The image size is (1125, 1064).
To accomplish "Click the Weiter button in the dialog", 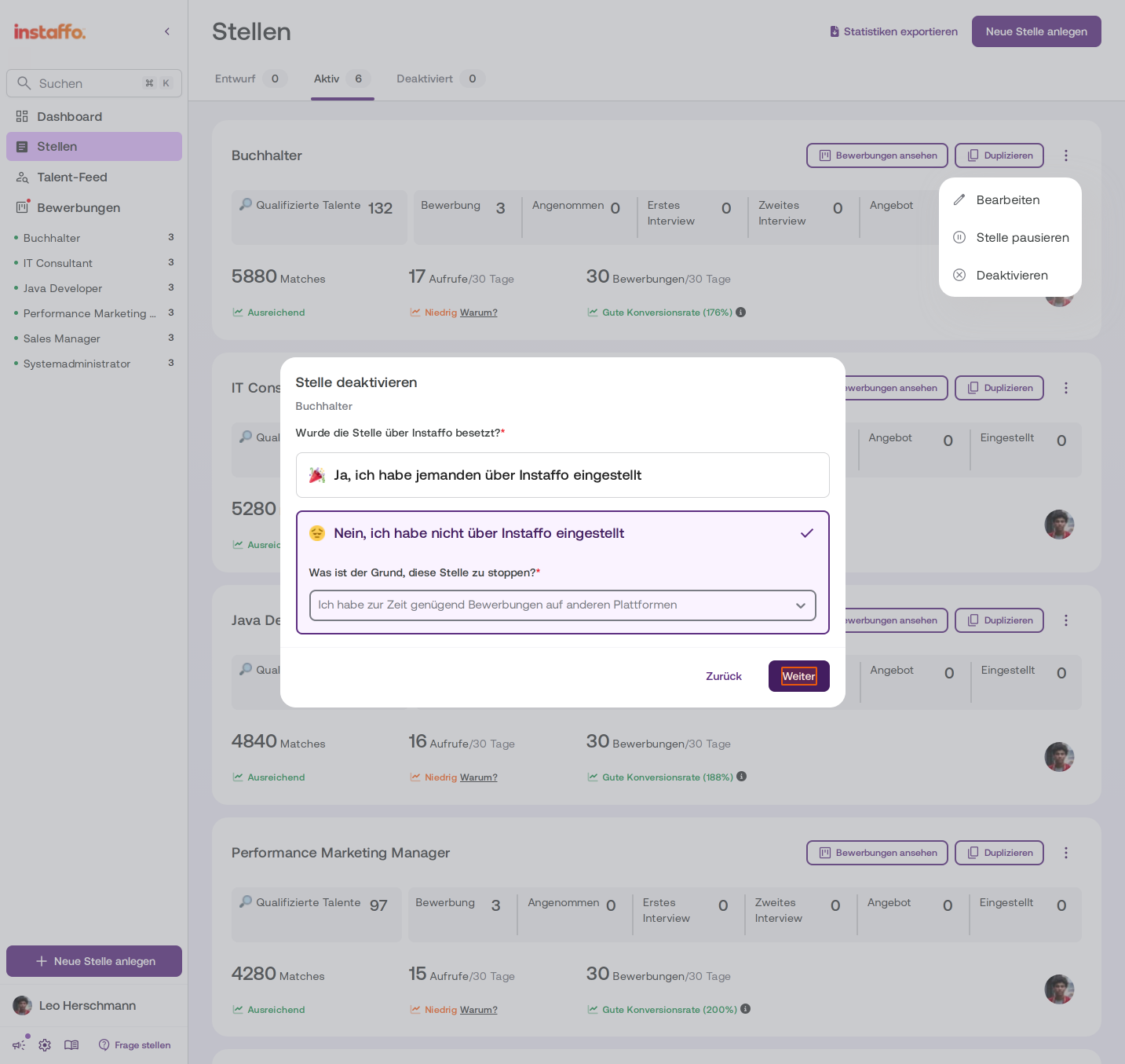I will [x=798, y=676].
